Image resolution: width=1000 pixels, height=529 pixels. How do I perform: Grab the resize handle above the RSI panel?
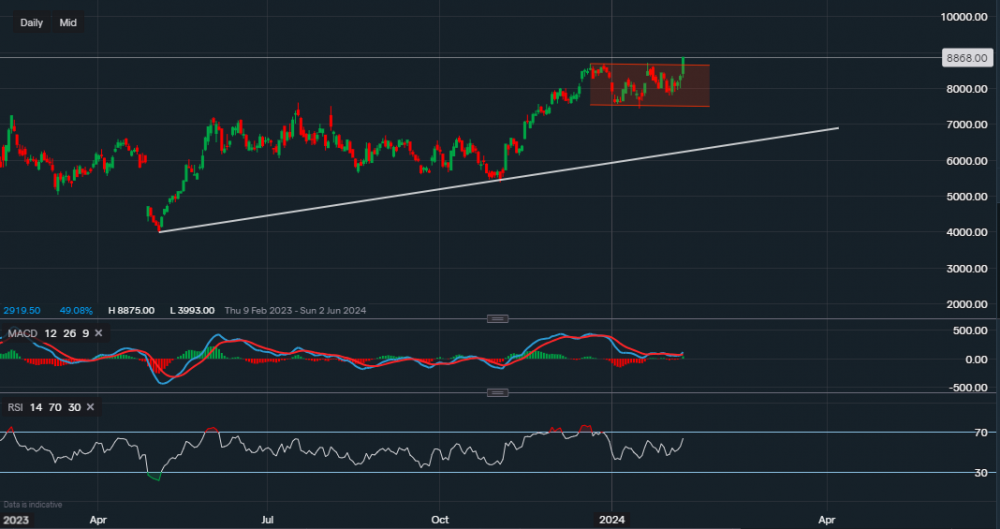point(497,393)
